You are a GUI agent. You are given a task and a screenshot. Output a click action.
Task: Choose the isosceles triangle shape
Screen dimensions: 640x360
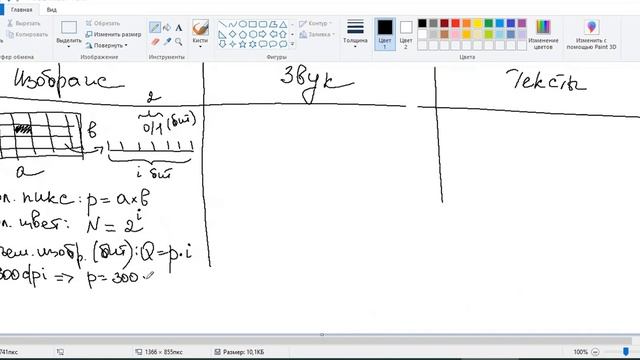click(x=283, y=24)
